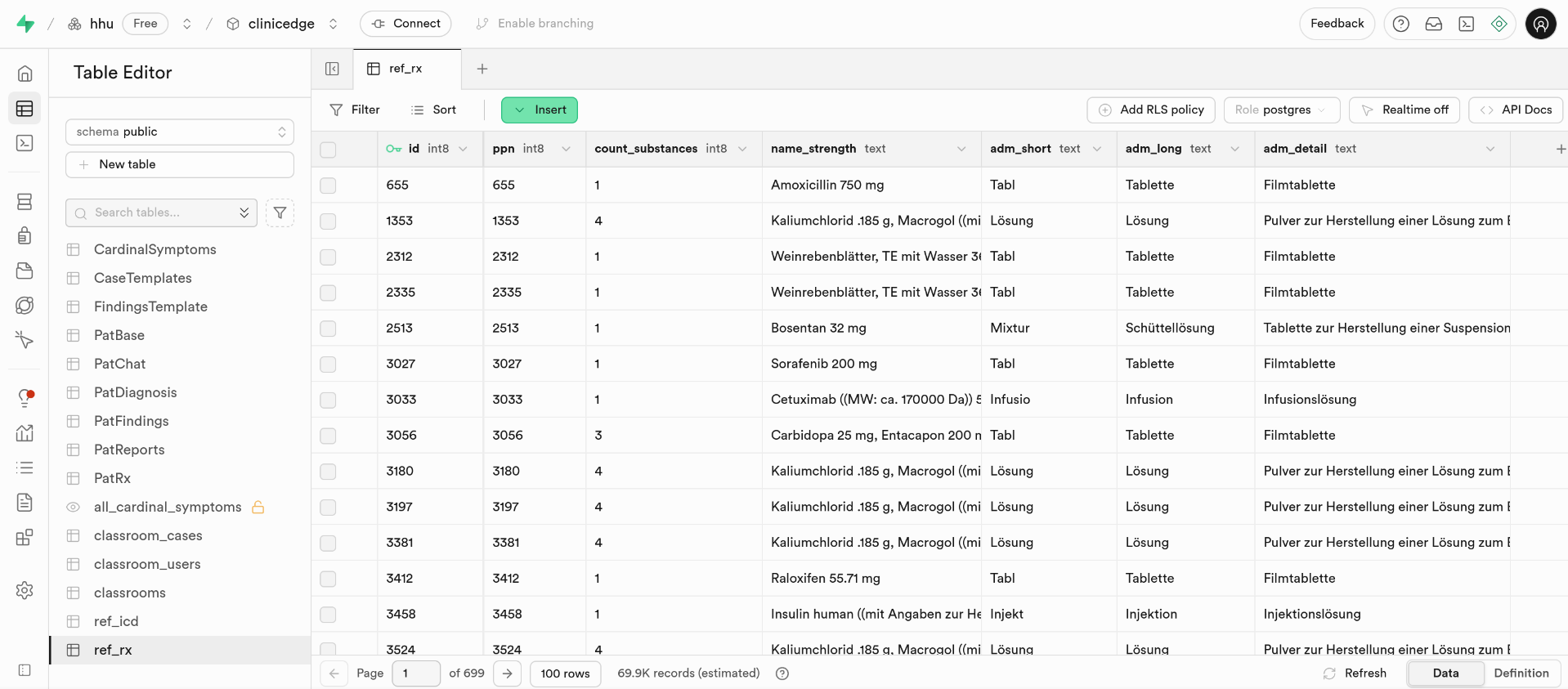Add a new column with plus icon
The image size is (1568, 689).
pyautogui.click(x=1560, y=149)
